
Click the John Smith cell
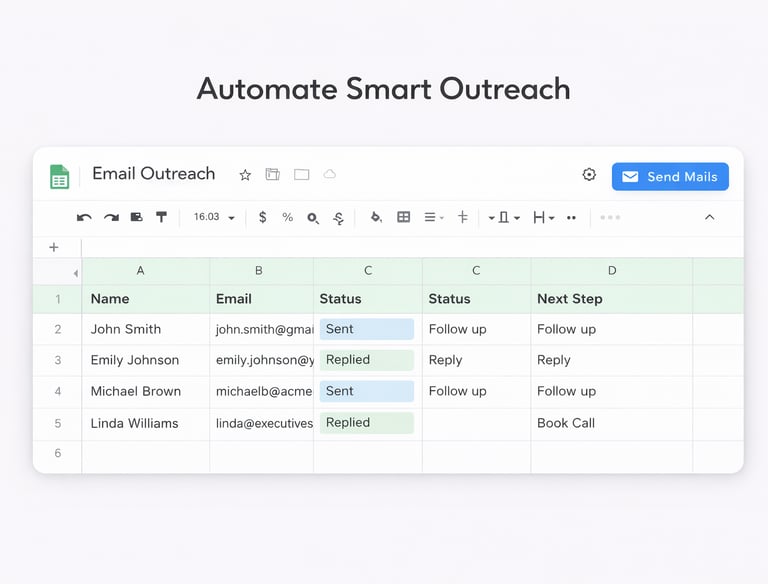(x=146, y=329)
